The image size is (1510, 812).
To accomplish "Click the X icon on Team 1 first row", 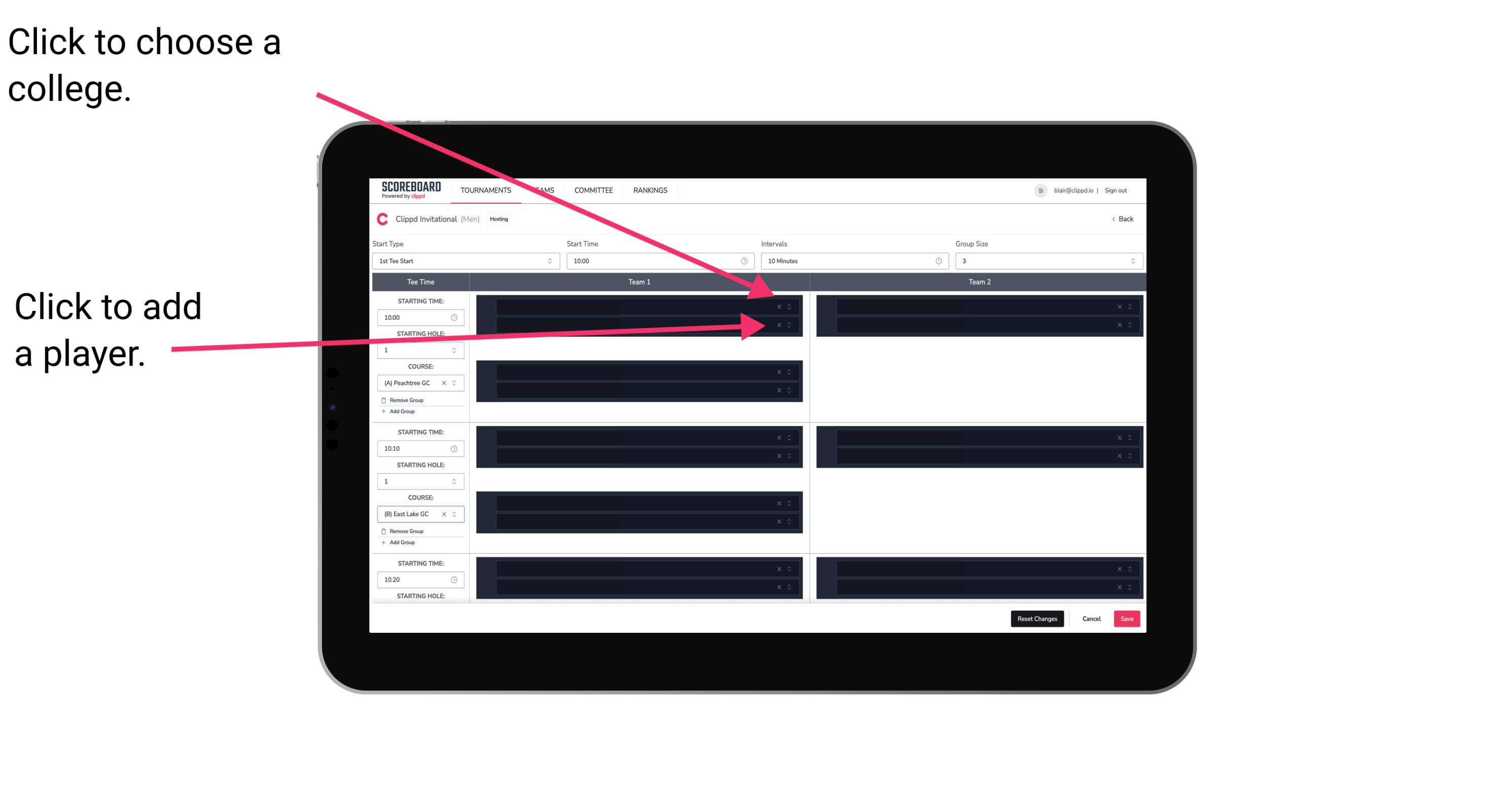I will 779,307.
